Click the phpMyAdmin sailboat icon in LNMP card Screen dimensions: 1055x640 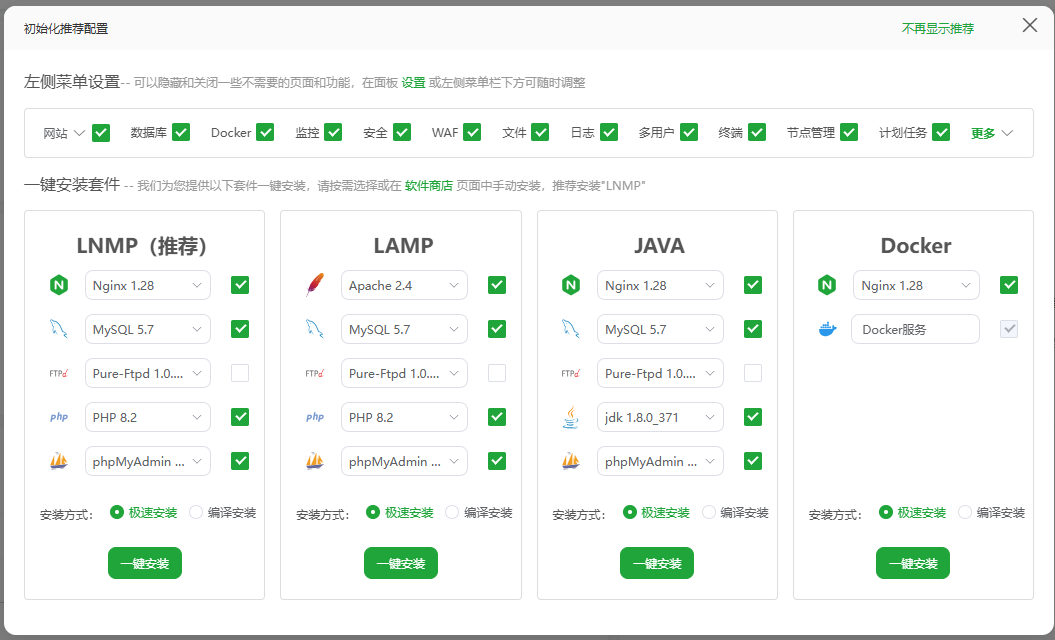(x=59, y=461)
